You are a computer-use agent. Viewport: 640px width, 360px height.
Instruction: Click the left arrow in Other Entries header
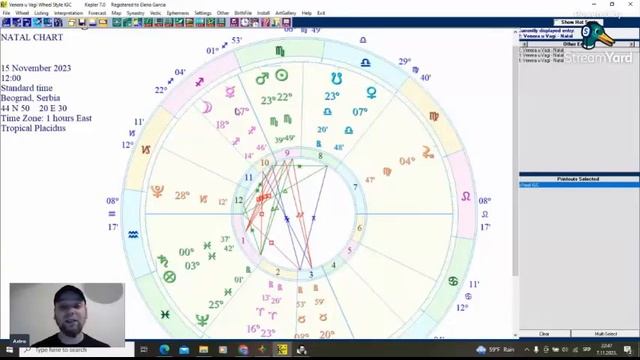point(524,44)
